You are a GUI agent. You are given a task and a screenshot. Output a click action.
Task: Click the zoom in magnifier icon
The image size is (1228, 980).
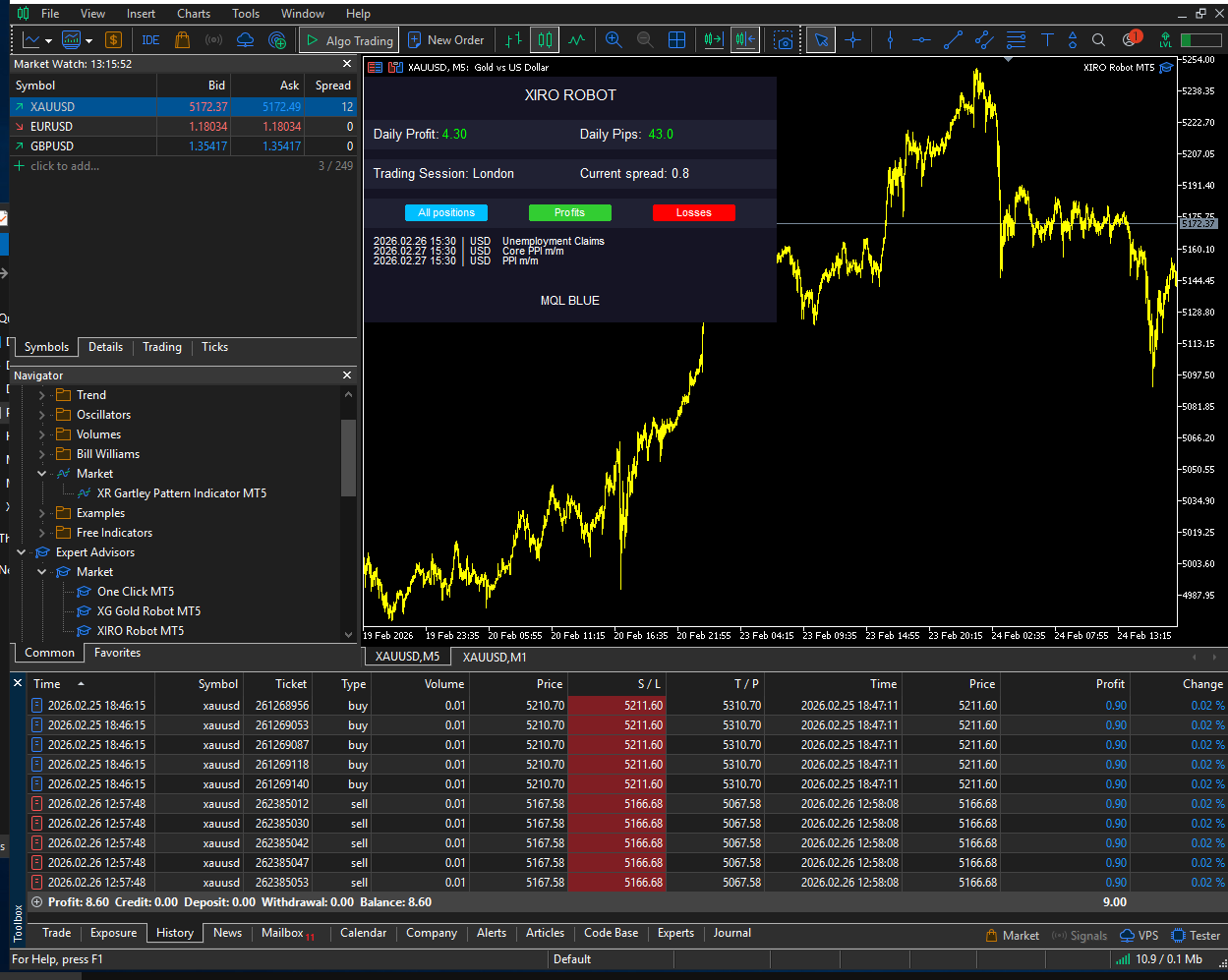click(614, 40)
